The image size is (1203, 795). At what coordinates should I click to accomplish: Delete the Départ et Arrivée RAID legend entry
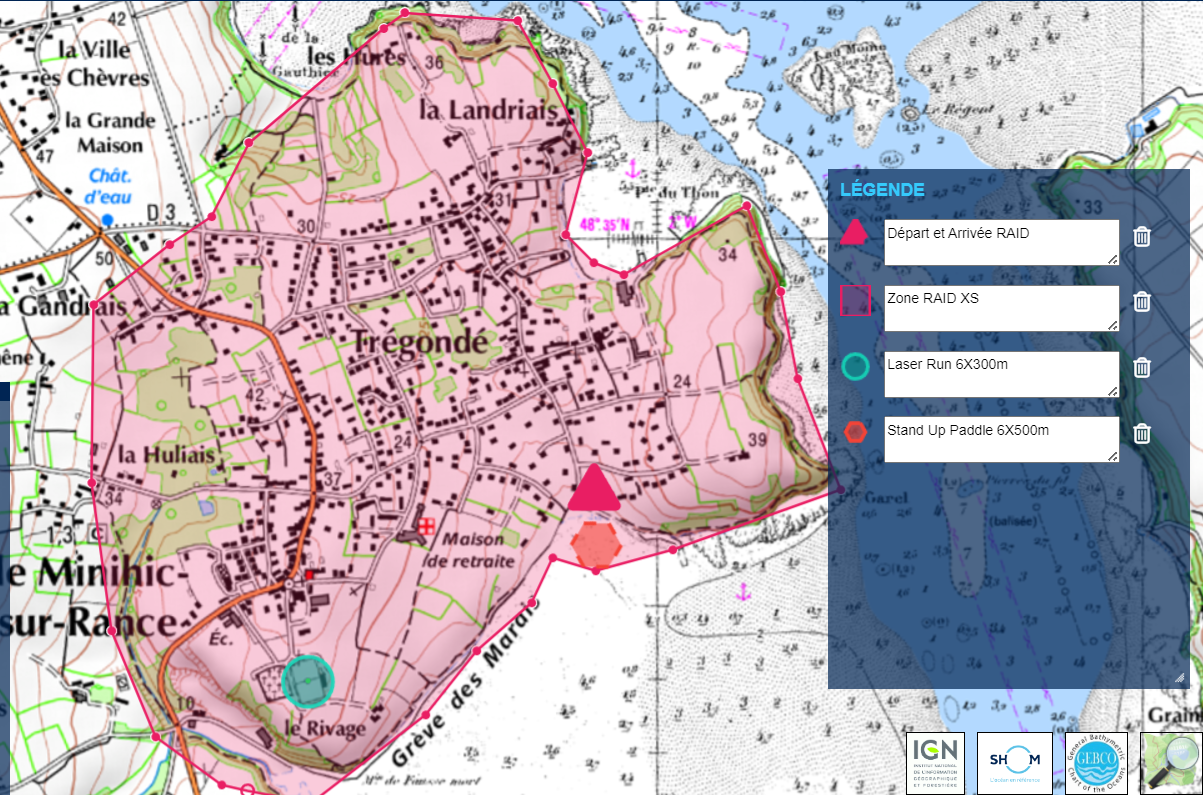1141,237
